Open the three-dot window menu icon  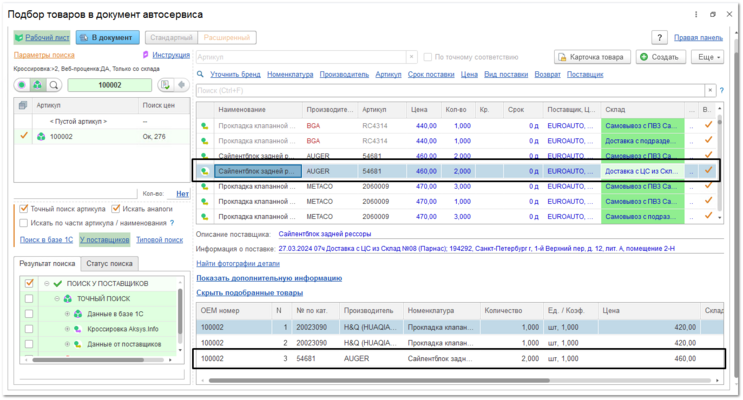pyautogui.click(x=696, y=15)
